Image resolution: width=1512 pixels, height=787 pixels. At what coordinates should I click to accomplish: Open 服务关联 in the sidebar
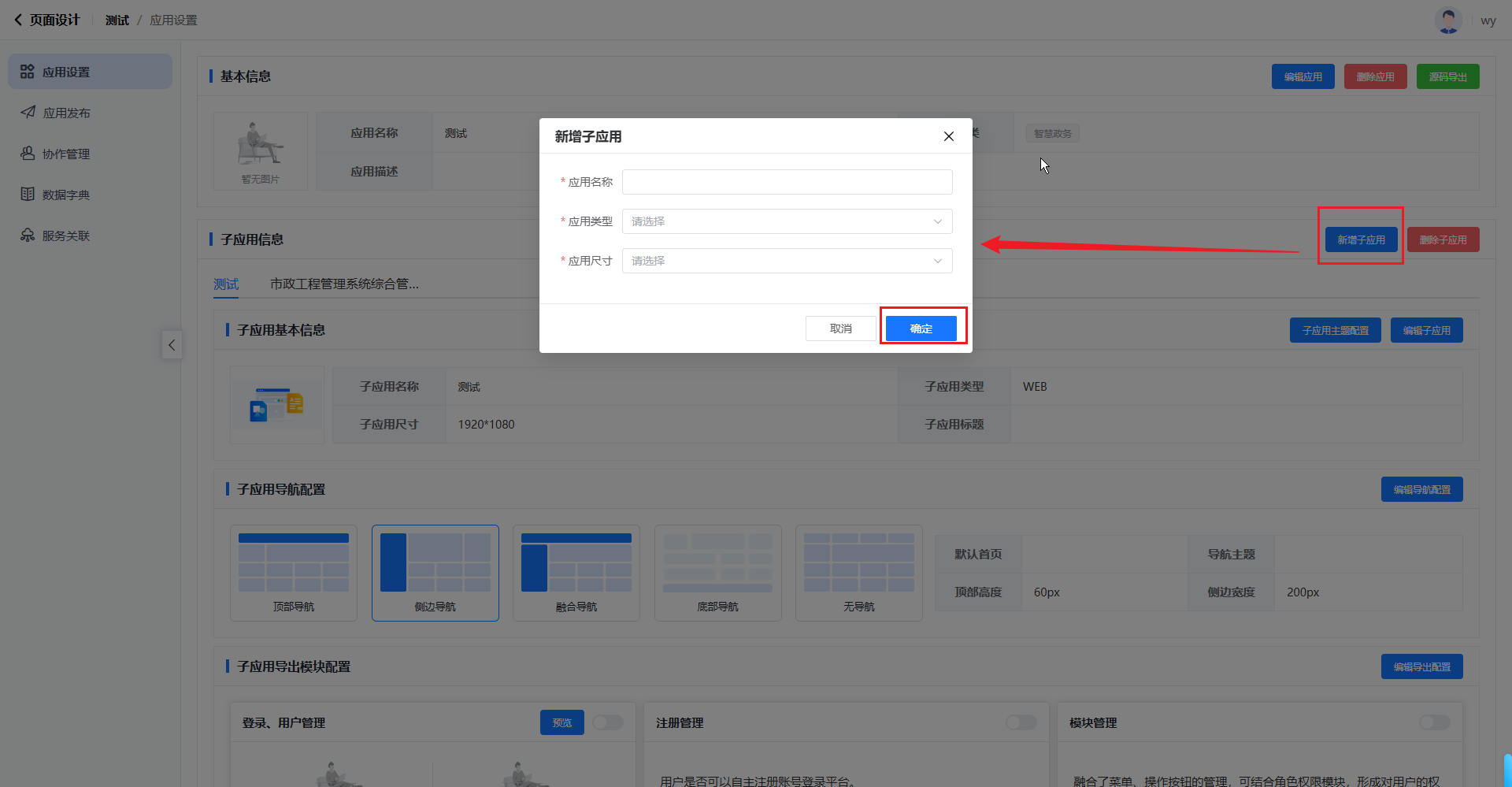[x=65, y=236]
